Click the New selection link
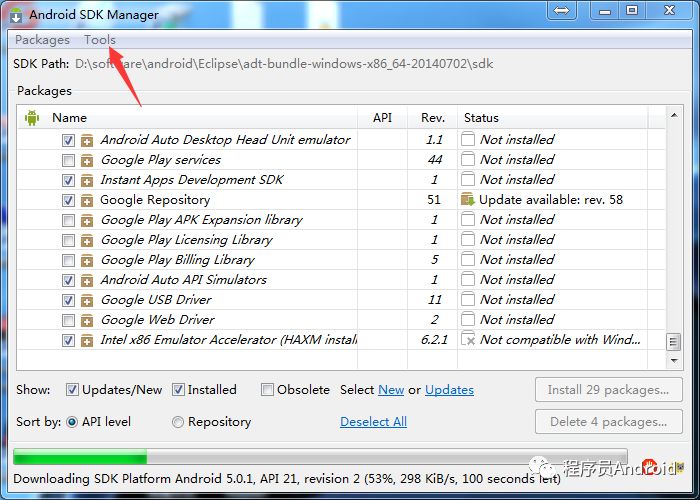 coord(391,390)
